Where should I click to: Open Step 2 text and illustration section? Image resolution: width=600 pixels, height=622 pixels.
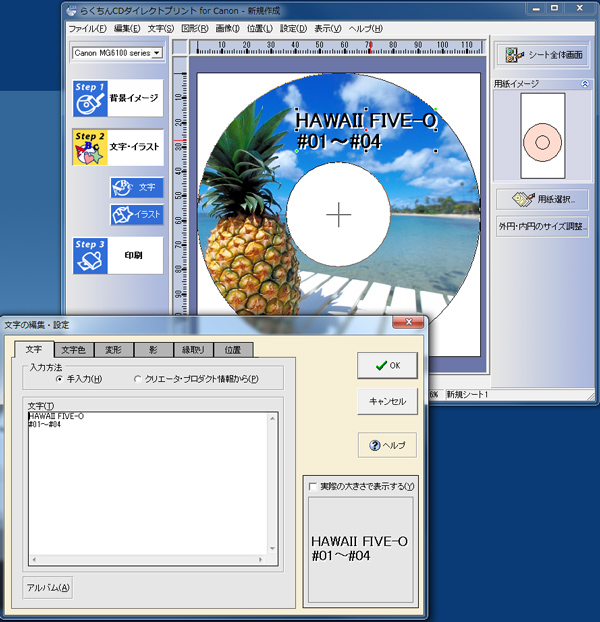click(118, 147)
